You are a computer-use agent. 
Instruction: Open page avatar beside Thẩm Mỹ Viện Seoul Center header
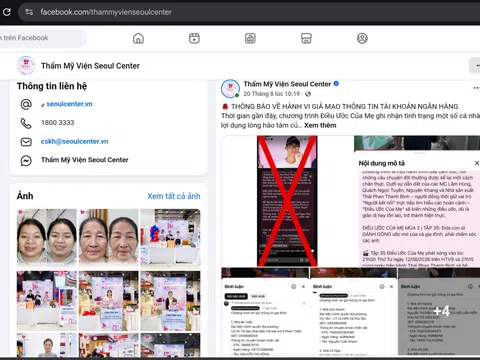[26, 65]
